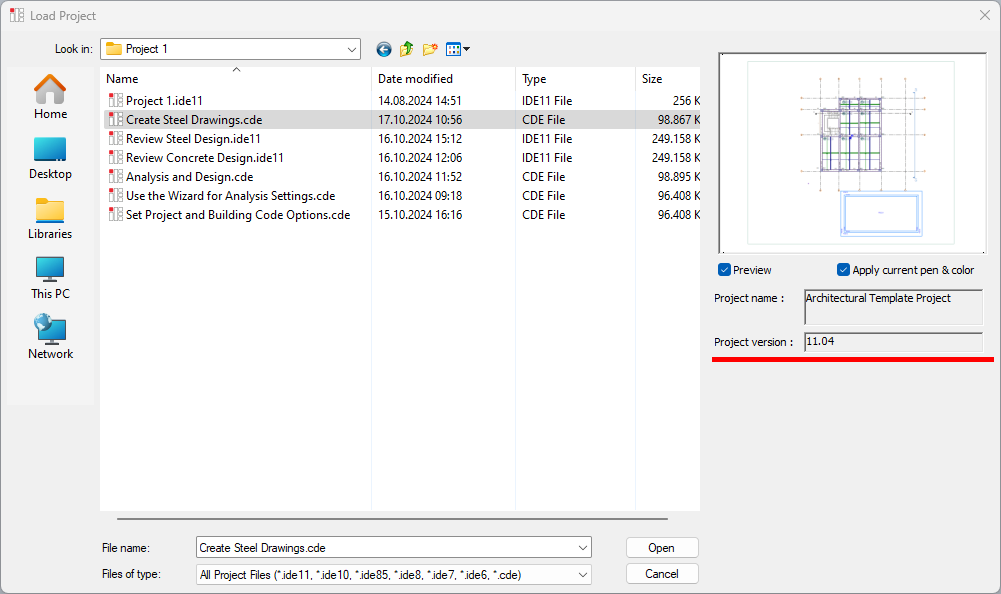Select This PC in the sidebar
This screenshot has height=594, width=1001.
tap(50, 277)
